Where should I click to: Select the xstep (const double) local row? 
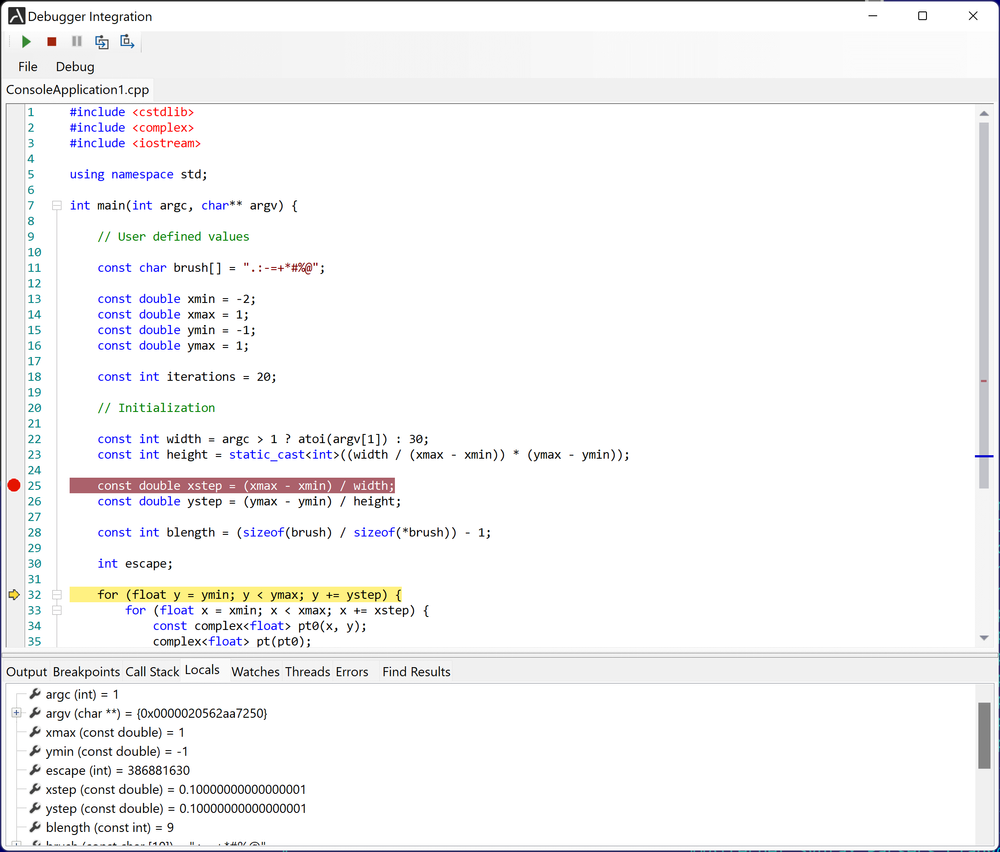coord(175,790)
